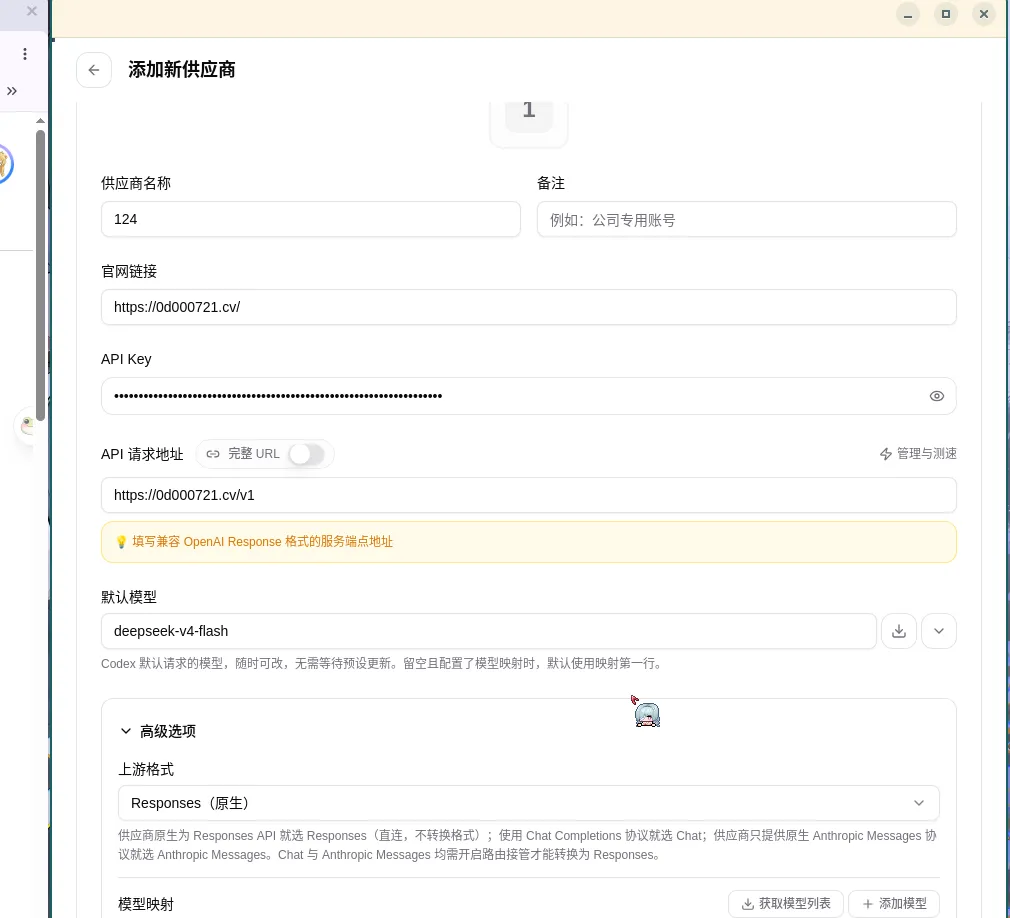Minimize the provider window
1010x918 pixels.
[908, 14]
